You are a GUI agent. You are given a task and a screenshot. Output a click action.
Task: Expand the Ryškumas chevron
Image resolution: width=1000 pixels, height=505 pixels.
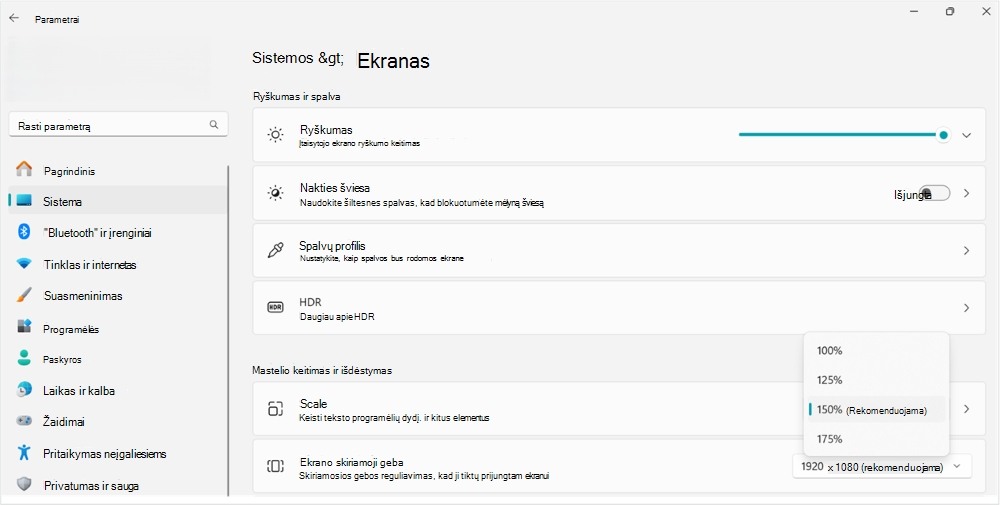pyautogui.click(x=967, y=135)
